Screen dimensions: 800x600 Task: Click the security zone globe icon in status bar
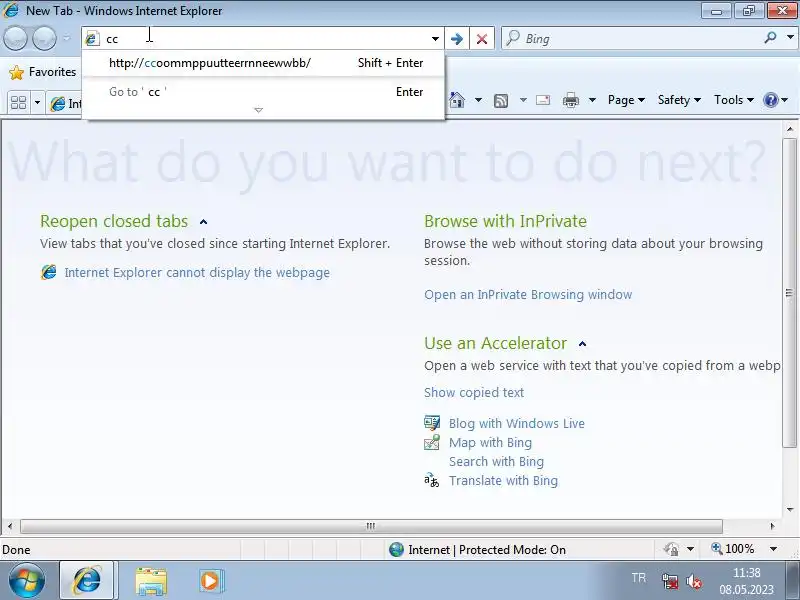pos(396,549)
